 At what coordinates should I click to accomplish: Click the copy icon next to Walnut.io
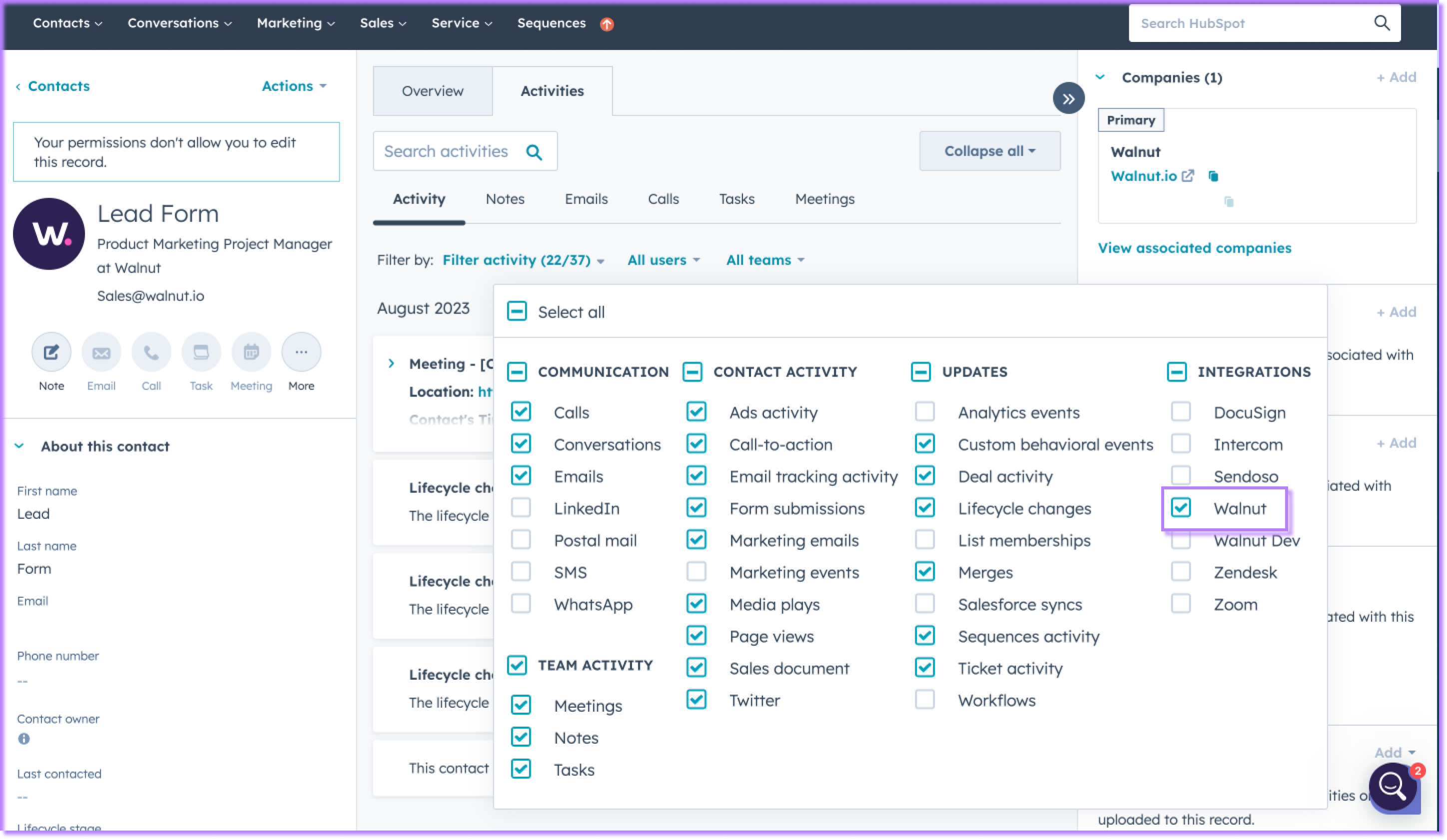coord(1213,176)
